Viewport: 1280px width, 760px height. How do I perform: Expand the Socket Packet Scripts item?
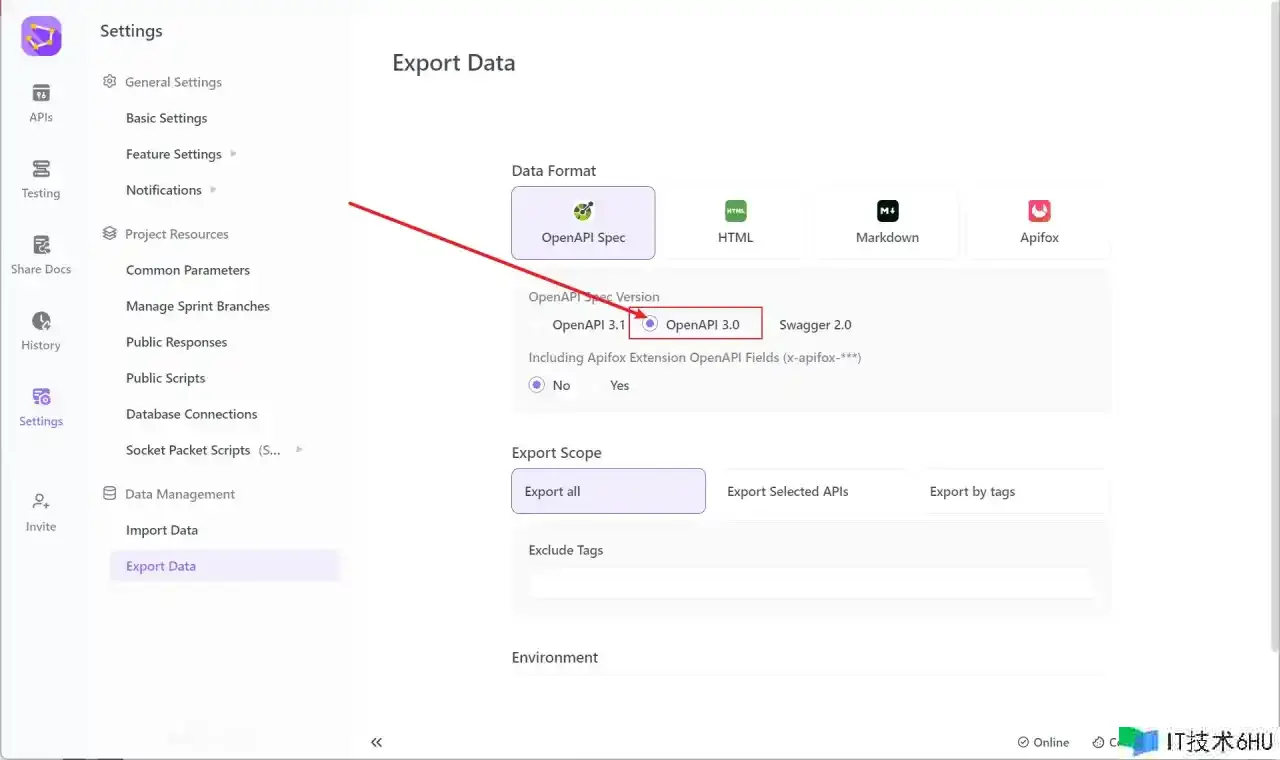click(299, 450)
